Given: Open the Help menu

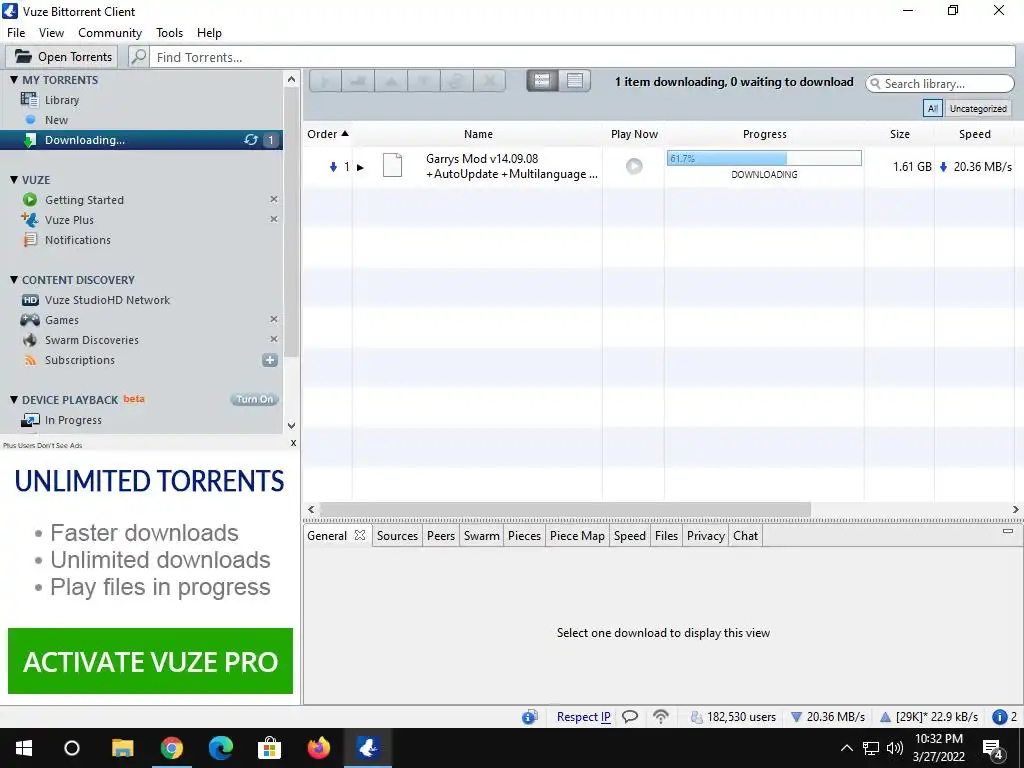Looking at the screenshot, I should (x=209, y=33).
